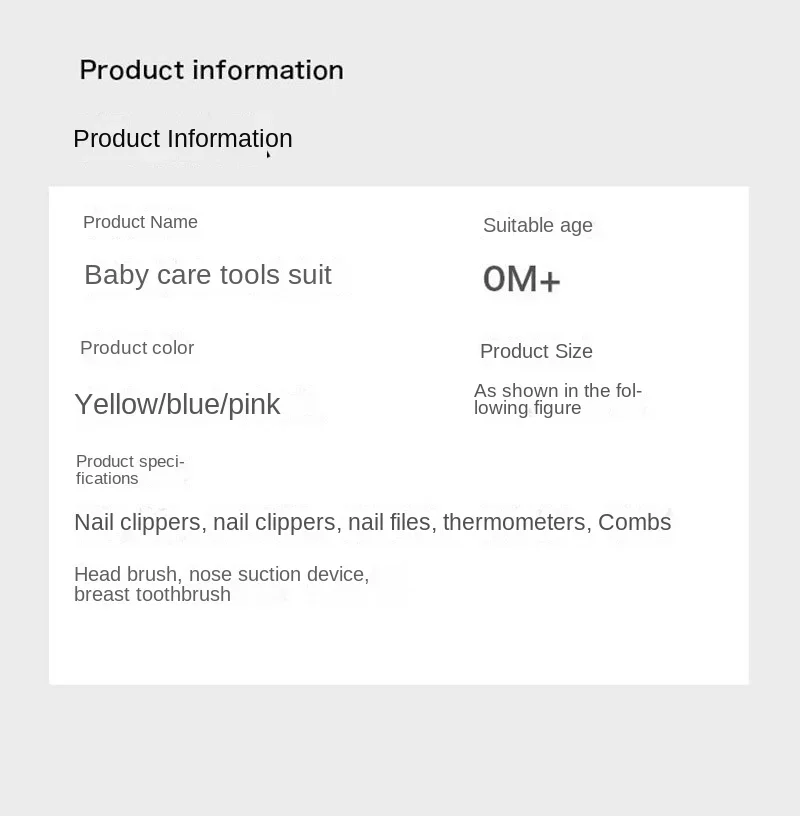The height and width of the screenshot is (816, 800).
Task: Select the word "blue" in colors
Action: pos(194,404)
